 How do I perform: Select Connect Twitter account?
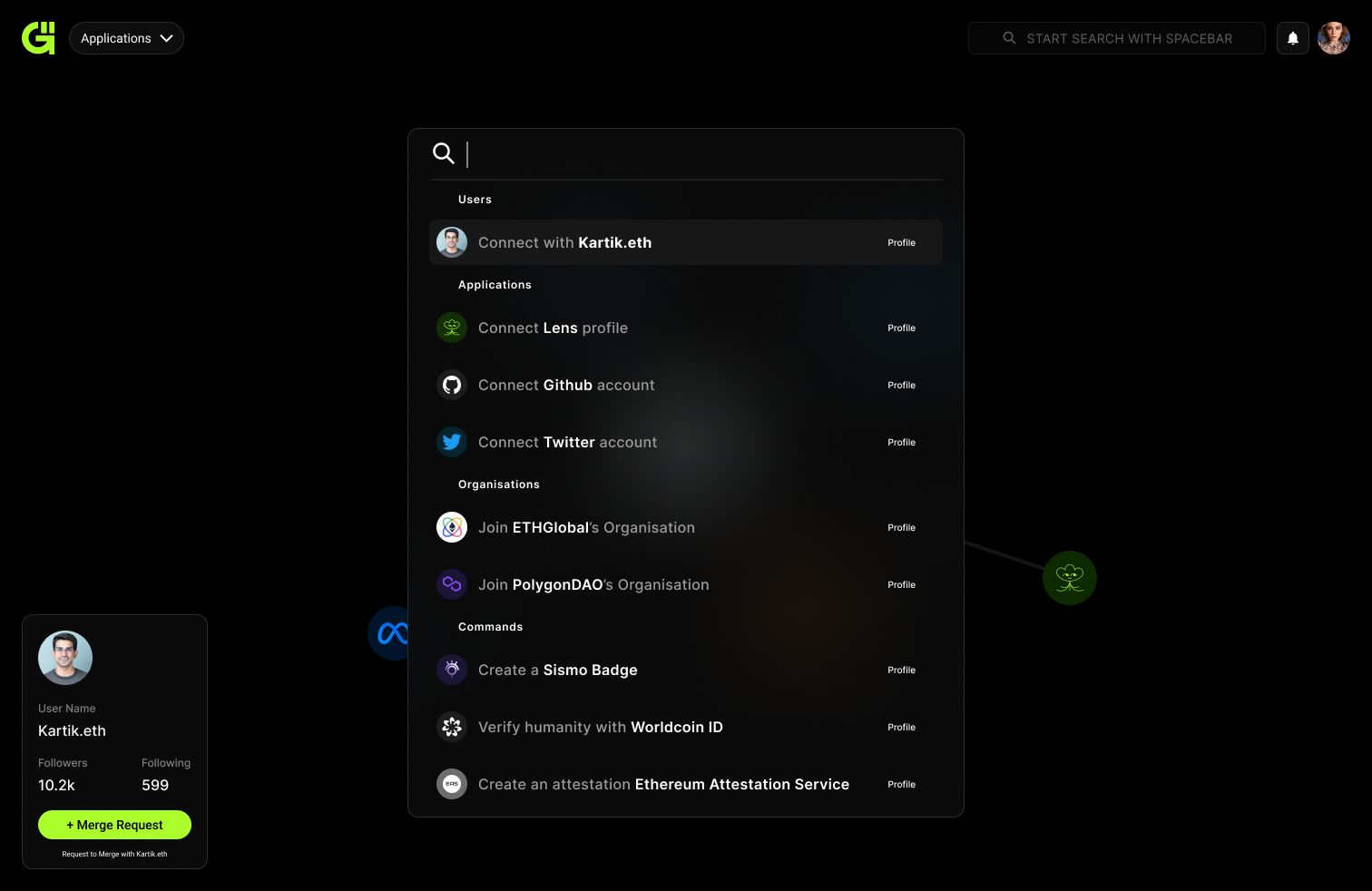point(685,442)
